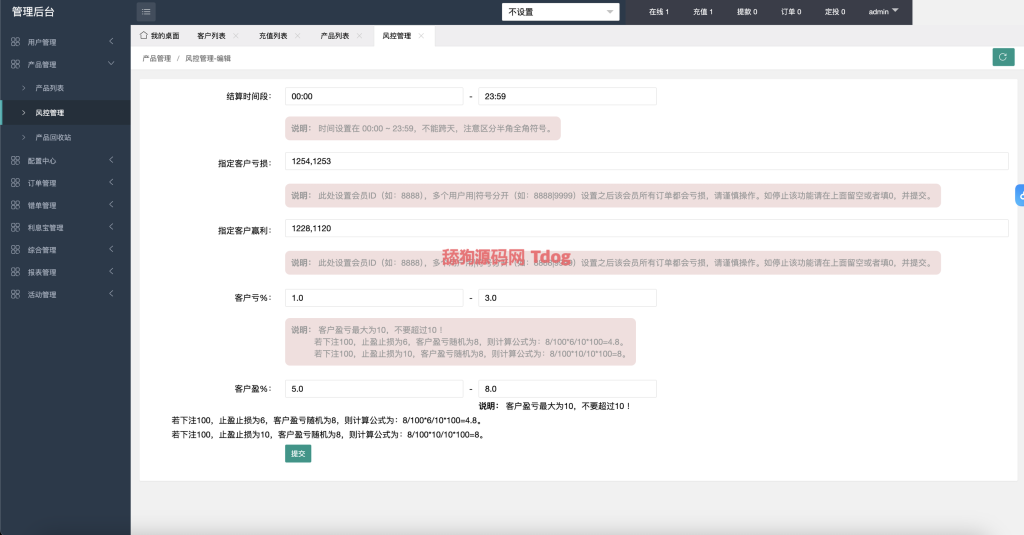Click the 充值 1 notification link

[x=702, y=12]
